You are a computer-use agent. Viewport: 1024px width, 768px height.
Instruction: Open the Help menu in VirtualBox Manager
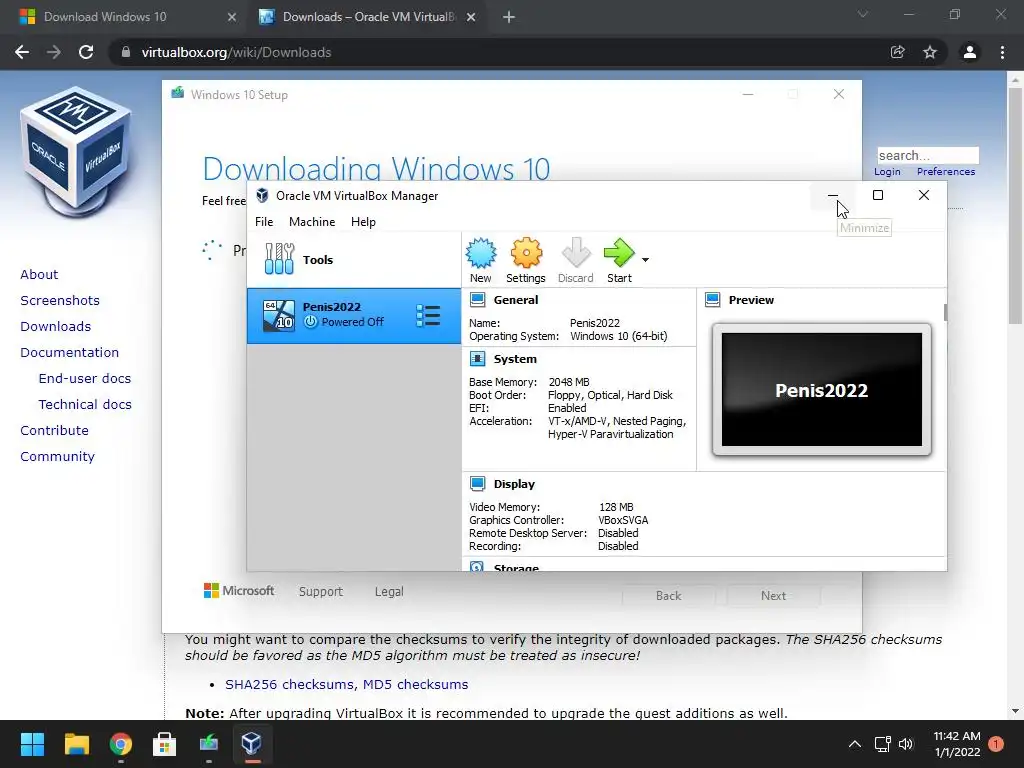(363, 222)
